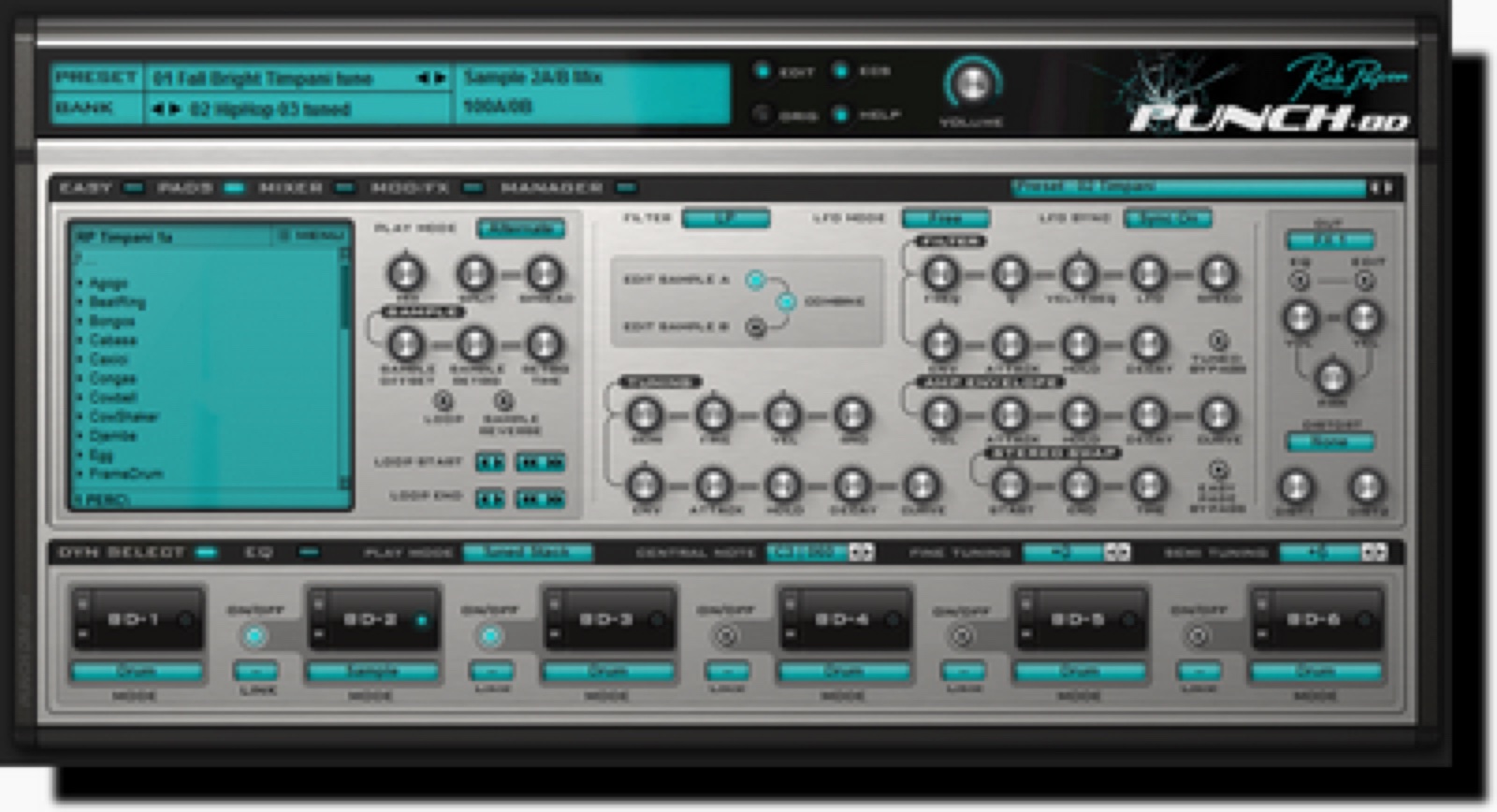Toggle the On/Off switch before BD-4
Screen dimensions: 1497x812
tap(726, 637)
